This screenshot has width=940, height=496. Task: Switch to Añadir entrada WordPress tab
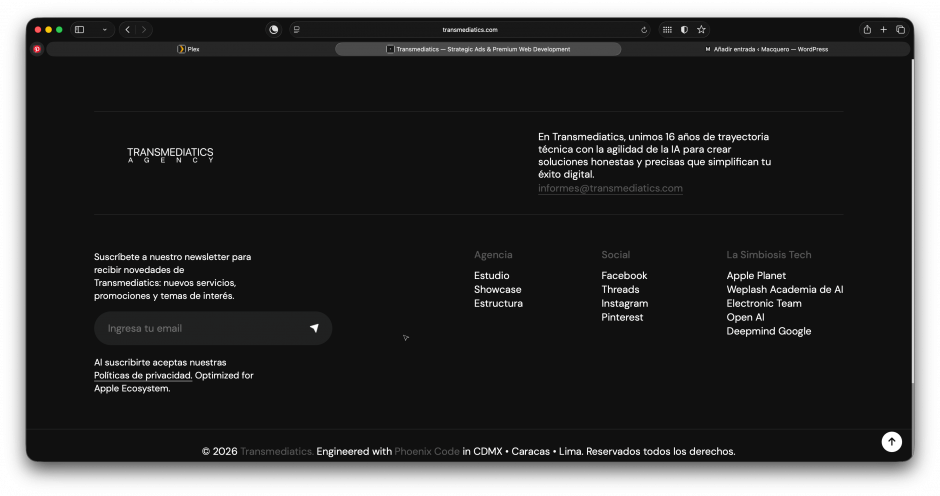point(766,49)
